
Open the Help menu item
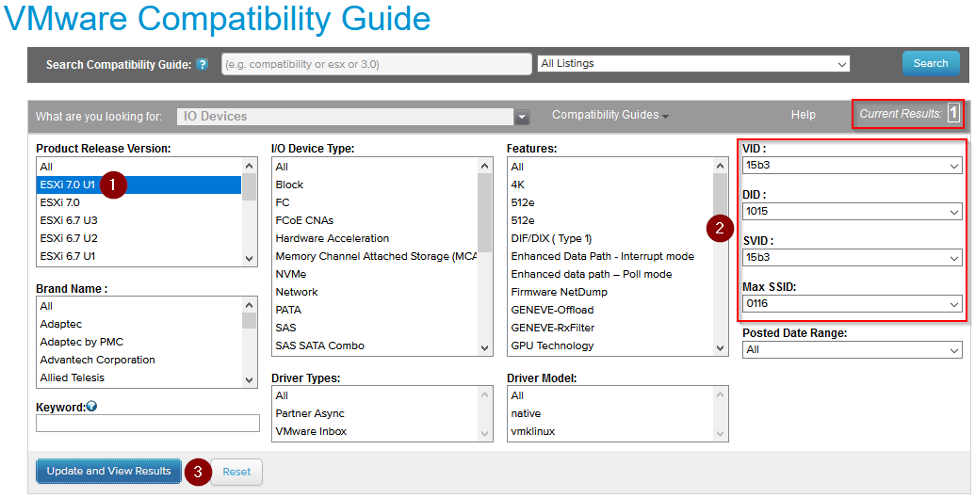pos(803,115)
